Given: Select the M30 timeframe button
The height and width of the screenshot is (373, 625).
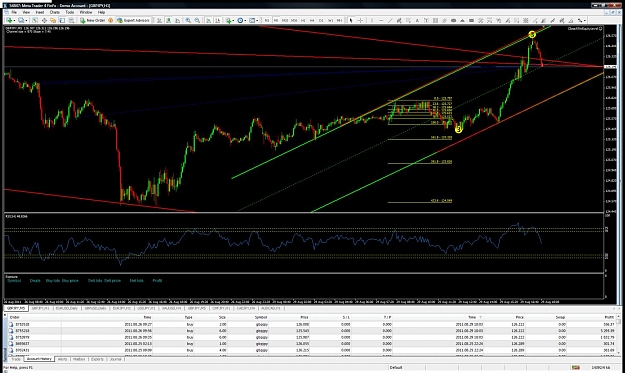Looking at the screenshot, I should tap(294, 20).
